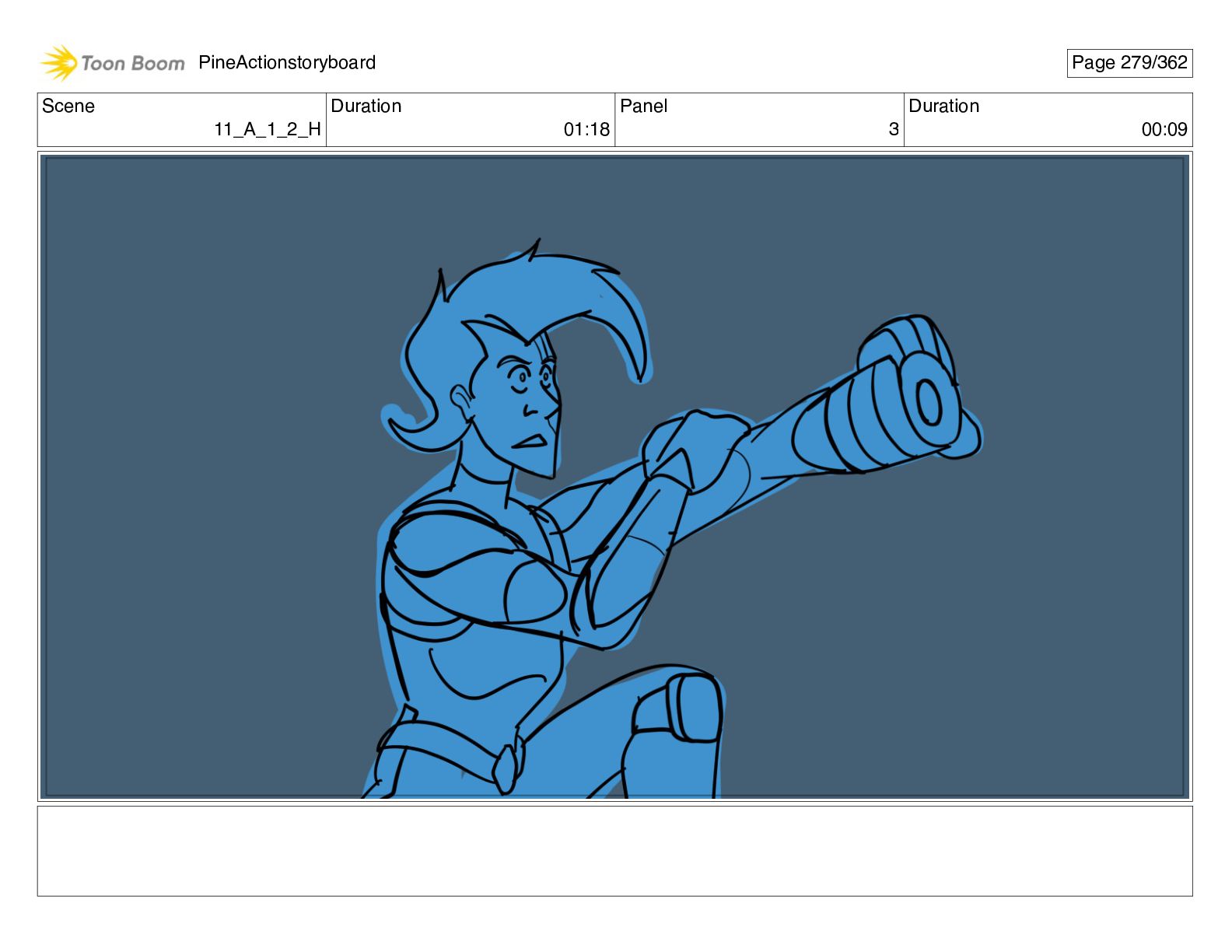Click the Scene header label

[68, 107]
